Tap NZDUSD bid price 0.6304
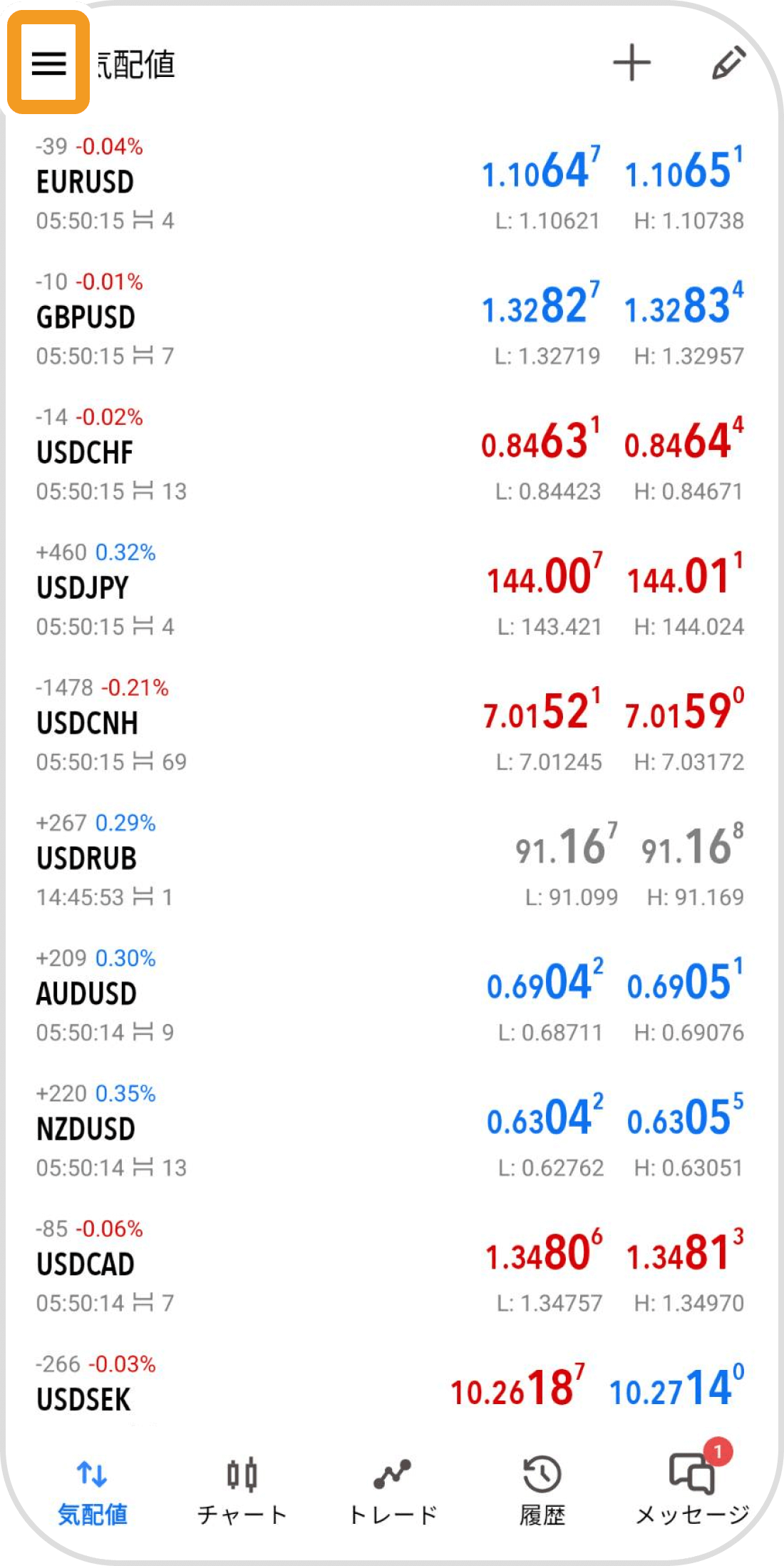Screen dimensions: 784x1566 click(x=545, y=1117)
